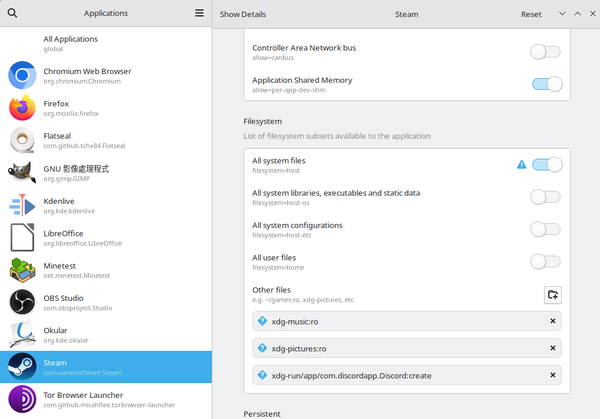The image size is (600, 419).
Task: Disable the All system files toggle
Action: pos(546,164)
